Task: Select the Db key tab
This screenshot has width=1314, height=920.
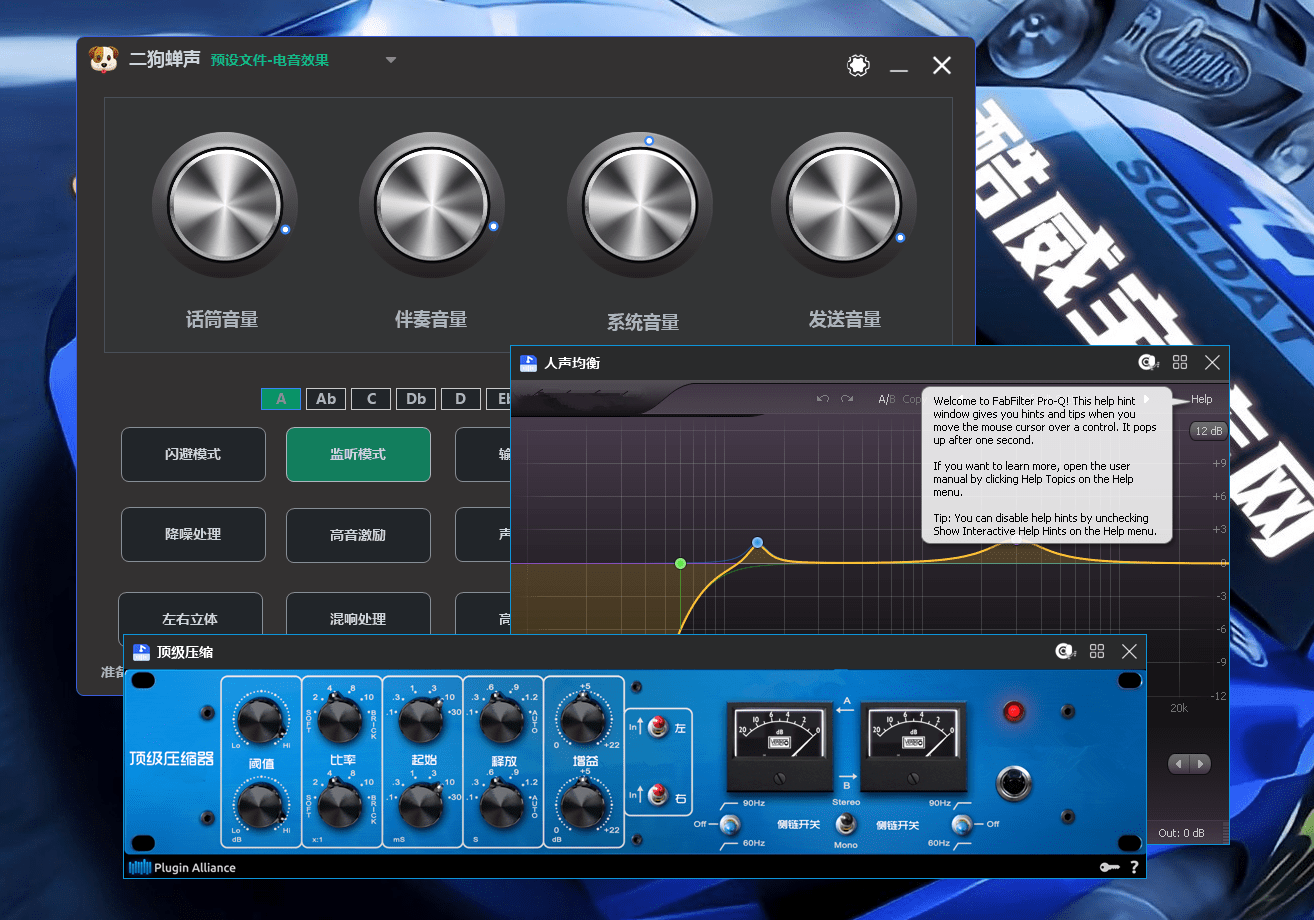Action: 416,399
